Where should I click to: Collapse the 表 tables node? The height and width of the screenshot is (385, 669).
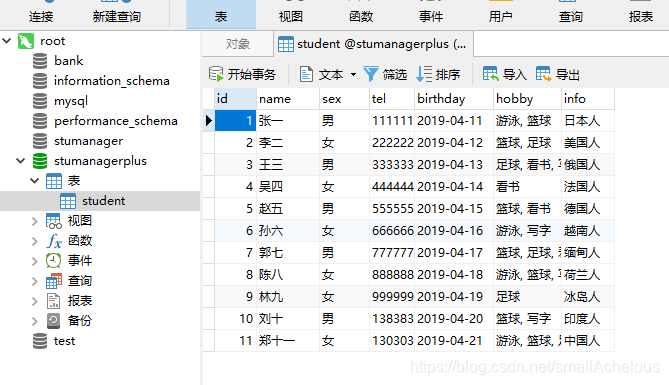[35, 181]
